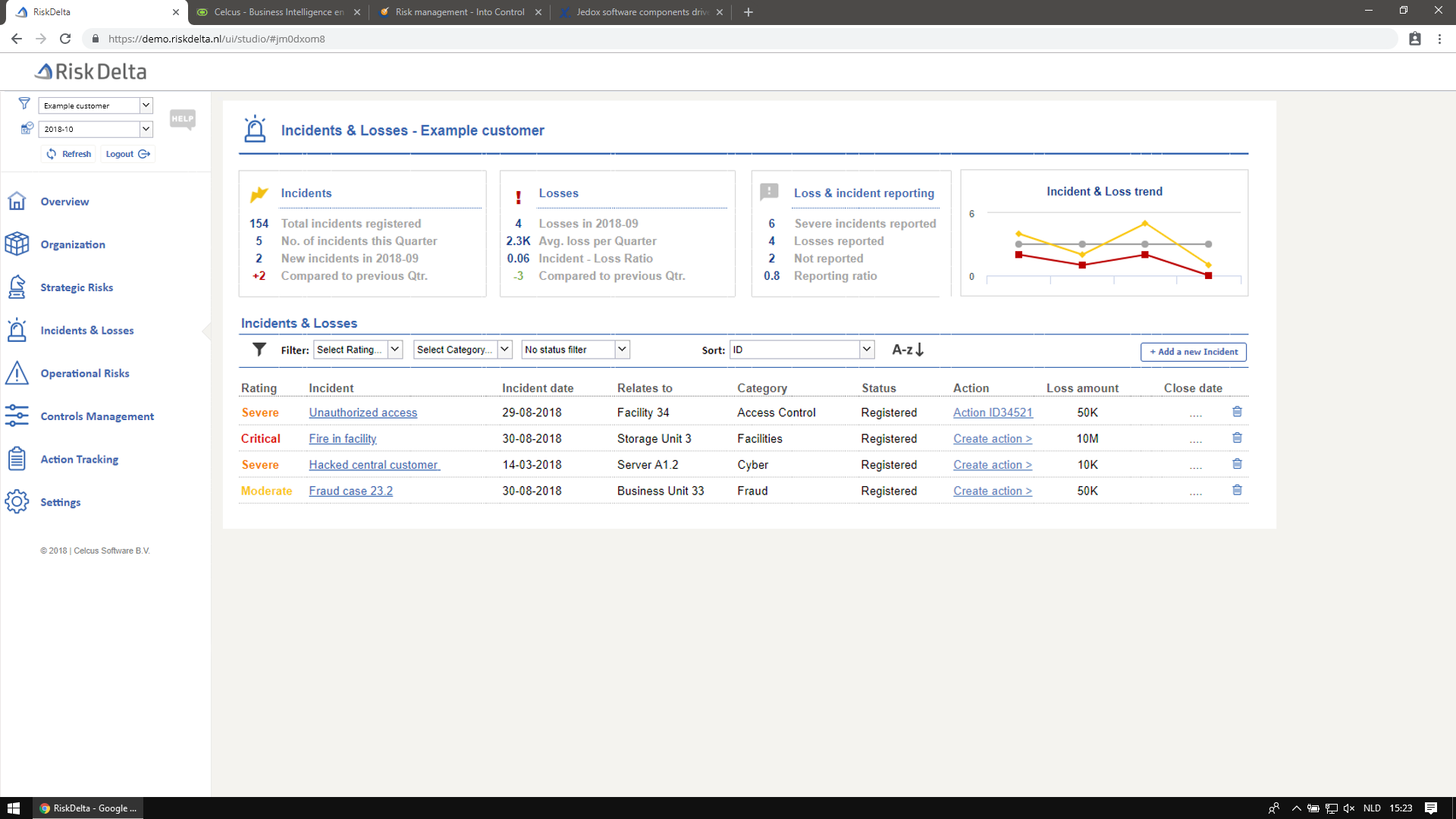The image size is (1456, 819).
Task: Delete the Hacked central customer incident via trash icon
Action: click(x=1237, y=463)
